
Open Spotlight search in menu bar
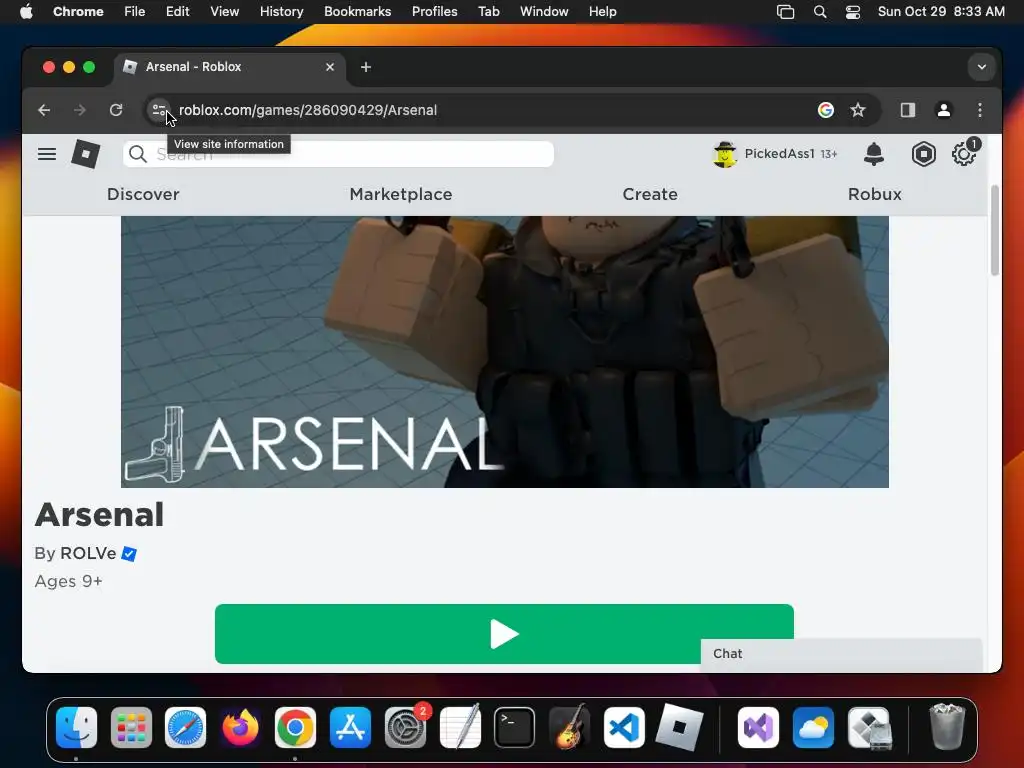tap(820, 12)
